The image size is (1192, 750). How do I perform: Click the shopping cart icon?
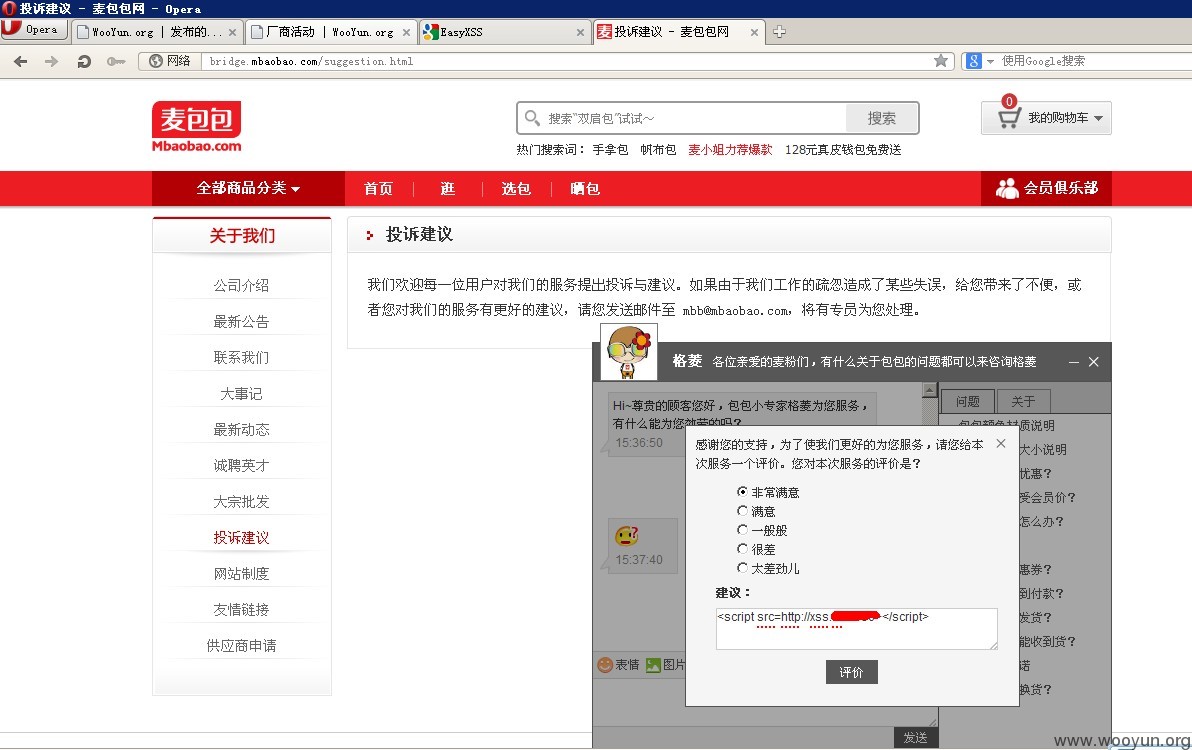1009,118
